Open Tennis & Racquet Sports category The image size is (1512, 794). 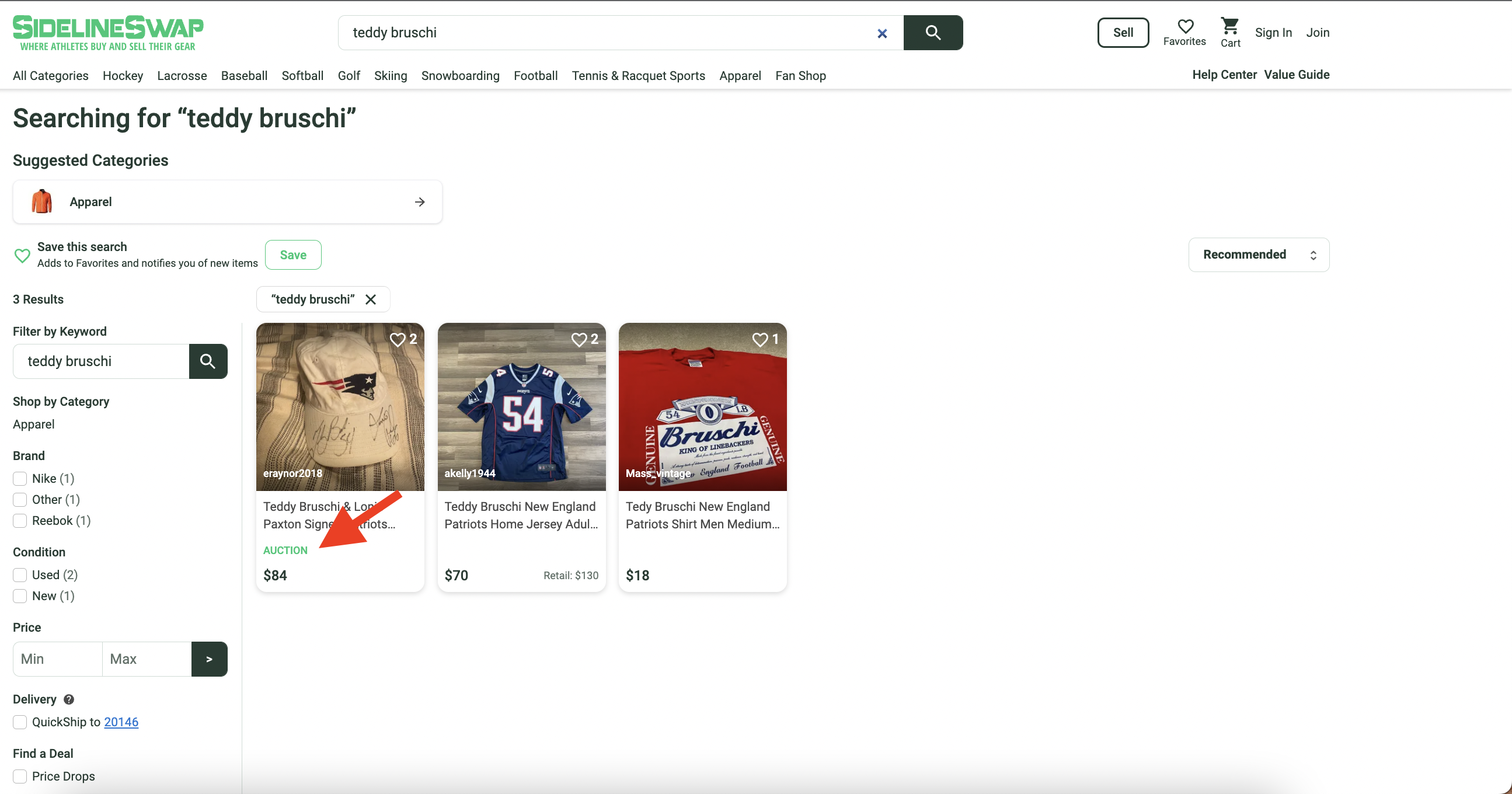[638, 76]
